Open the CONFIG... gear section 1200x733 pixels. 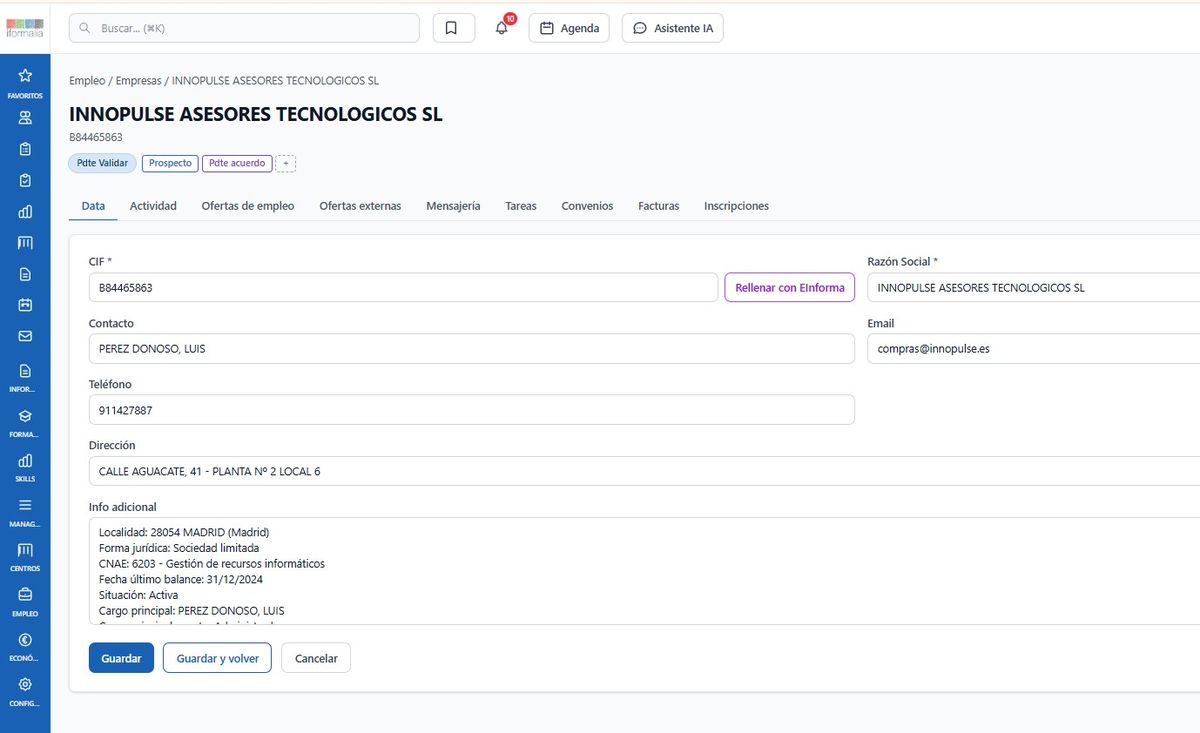[x=25, y=693]
